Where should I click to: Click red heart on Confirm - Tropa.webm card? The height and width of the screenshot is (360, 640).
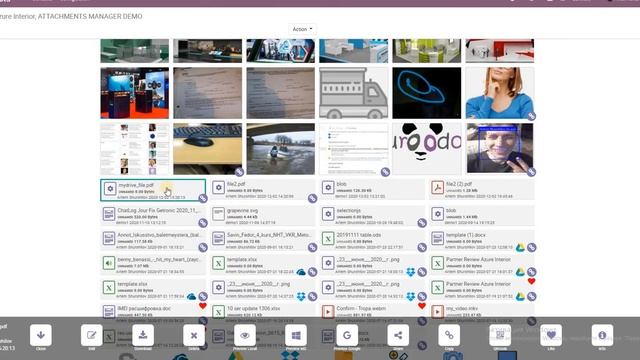pos(422,306)
